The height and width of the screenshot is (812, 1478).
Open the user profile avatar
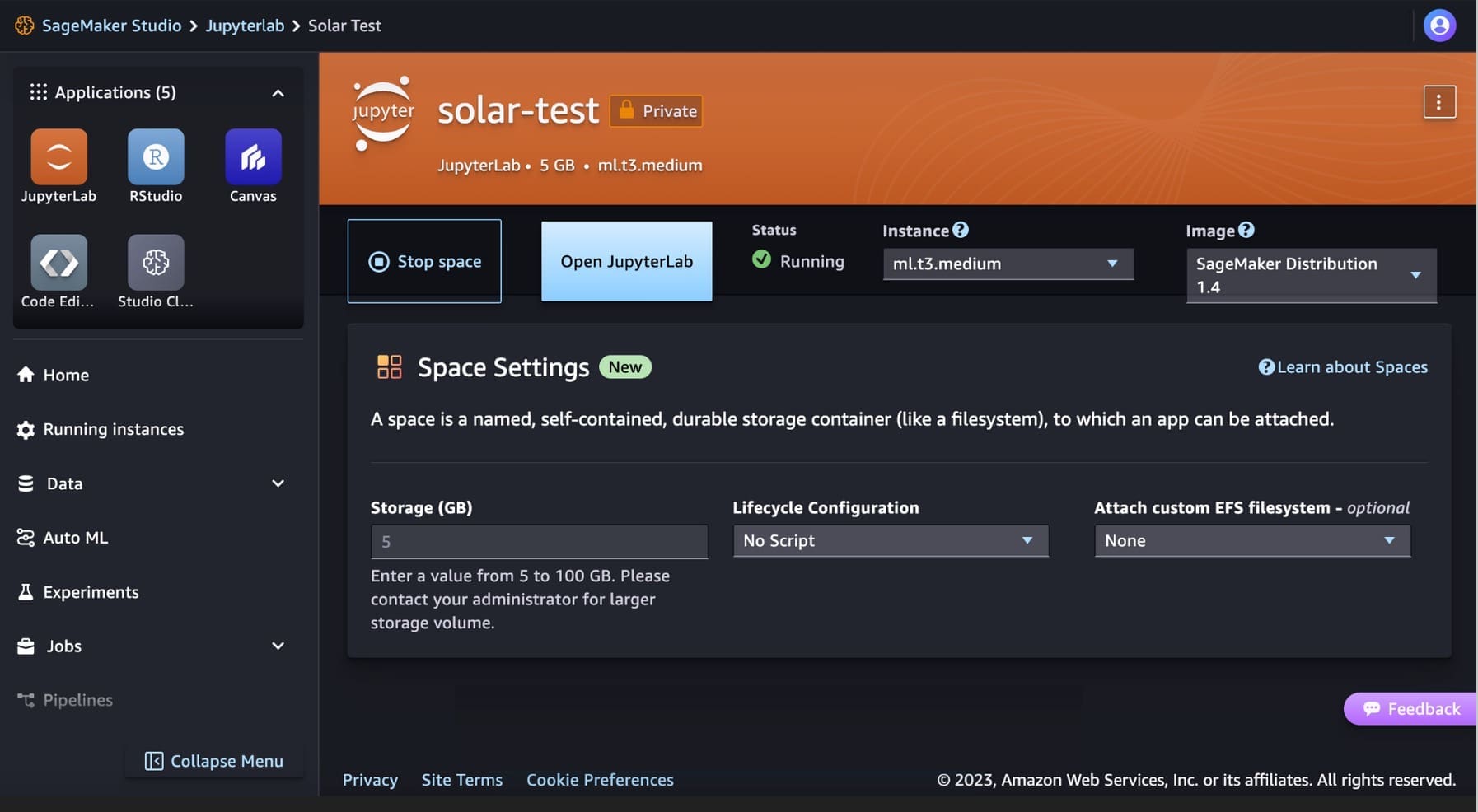[1439, 26]
